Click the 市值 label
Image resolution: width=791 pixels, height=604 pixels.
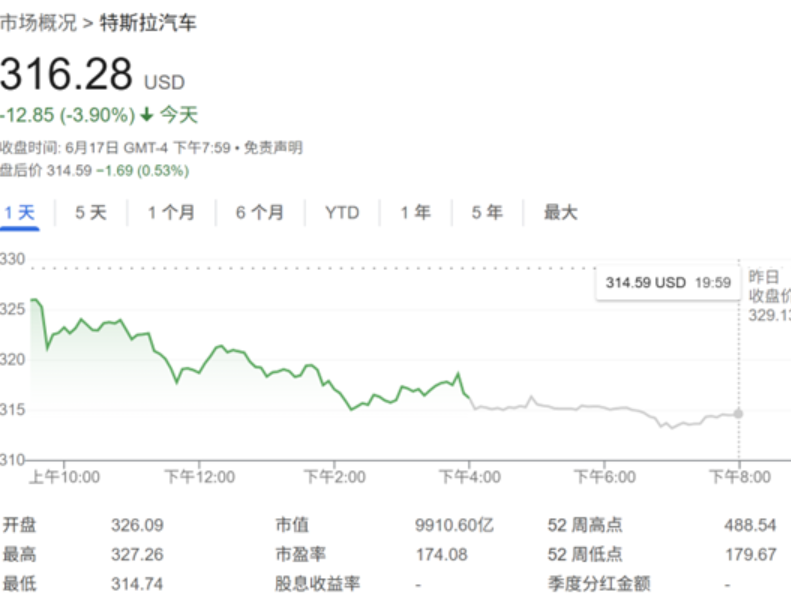pos(292,525)
